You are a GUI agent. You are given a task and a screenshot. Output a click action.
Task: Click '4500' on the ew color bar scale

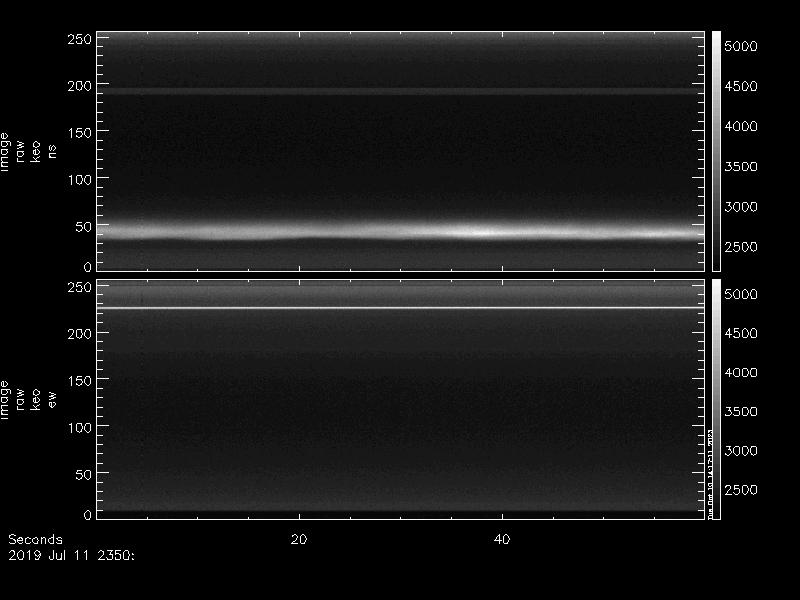pyautogui.click(x=741, y=333)
